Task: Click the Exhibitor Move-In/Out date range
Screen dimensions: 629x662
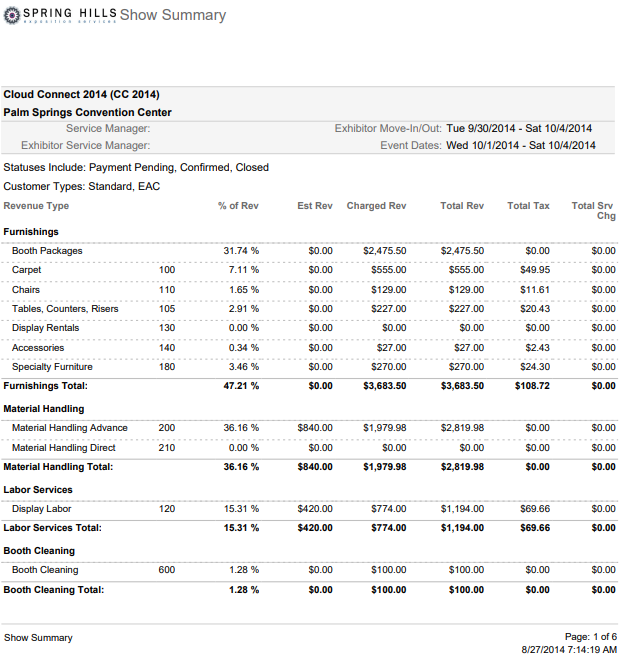Action: coord(519,128)
